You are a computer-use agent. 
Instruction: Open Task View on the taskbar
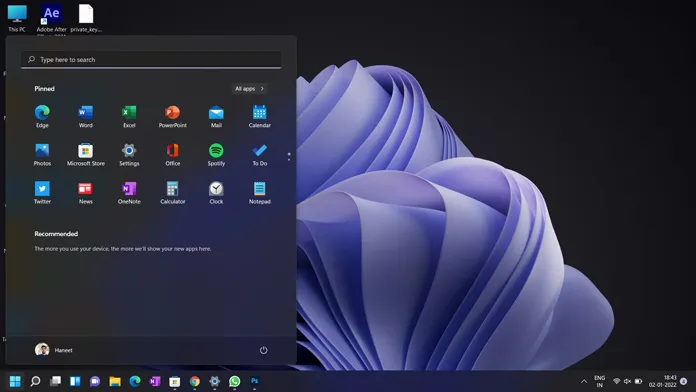tap(55, 381)
